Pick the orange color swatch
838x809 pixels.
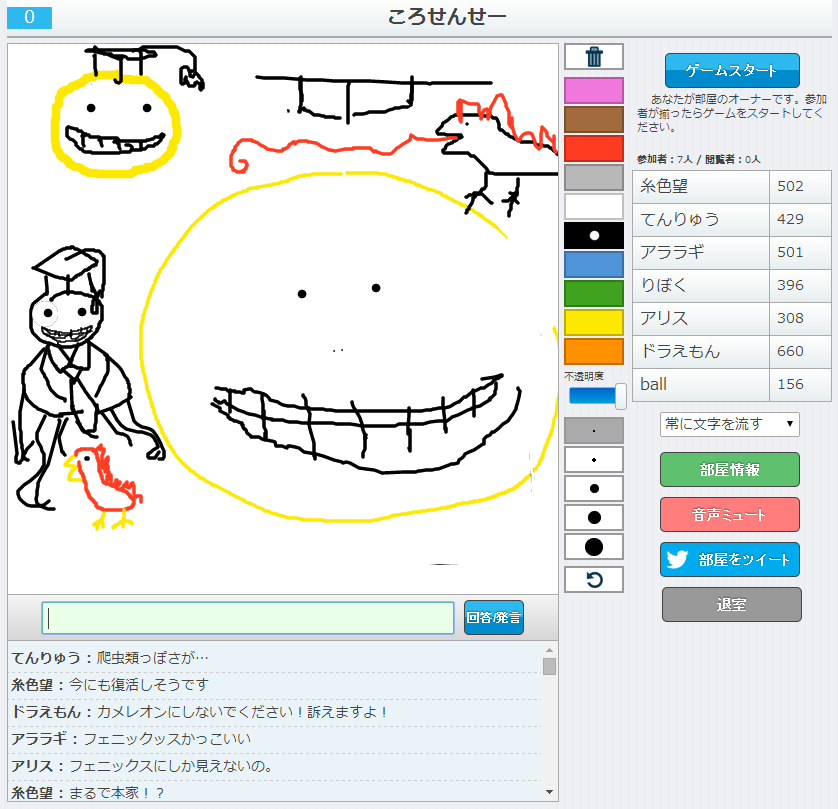pos(594,352)
